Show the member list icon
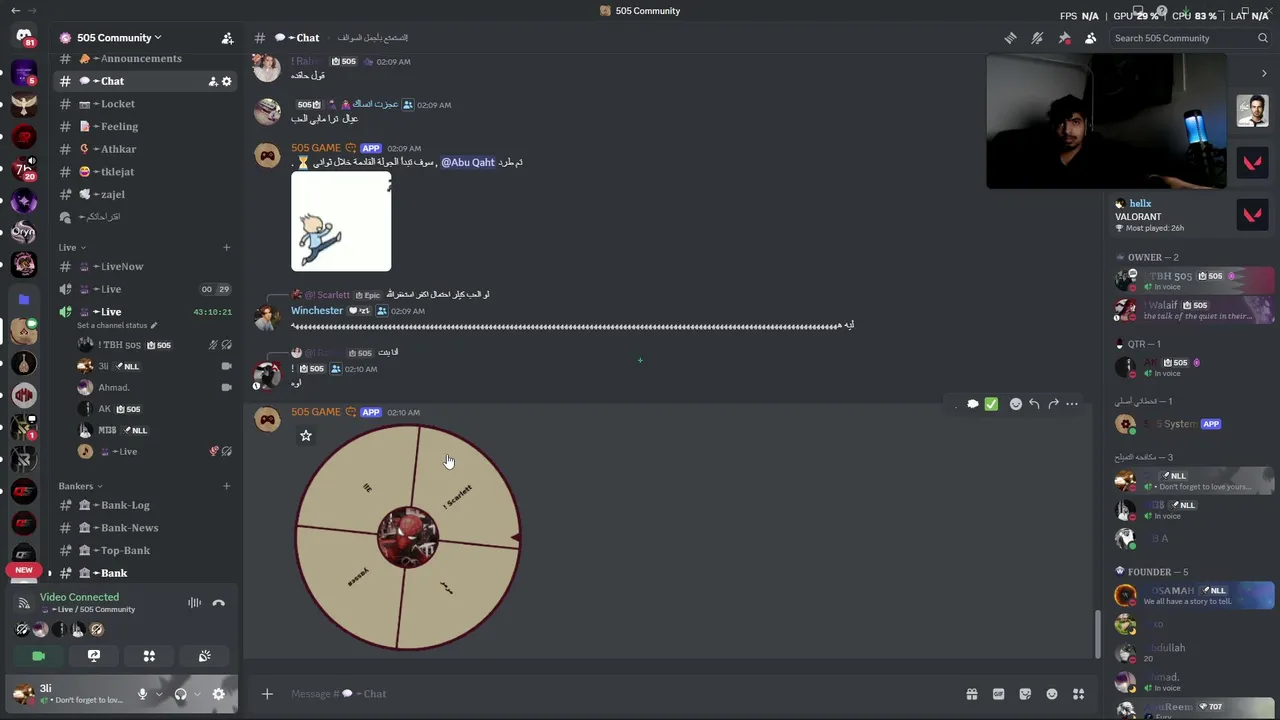The height and width of the screenshot is (720, 1280). (x=1090, y=38)
